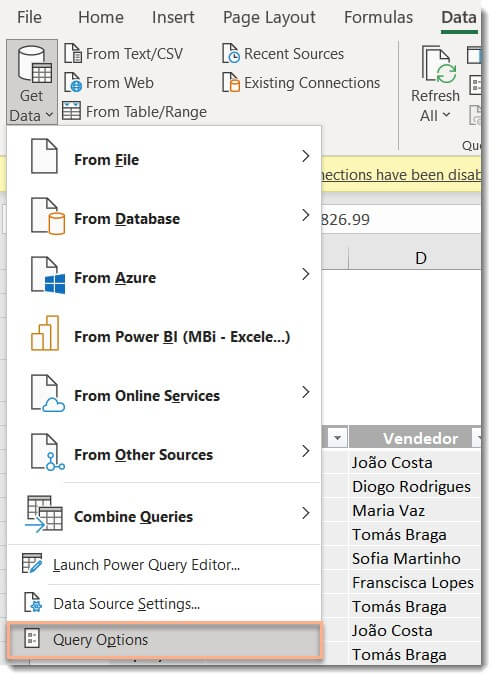Select the first João Costa cell
The height and width of the screenshot is (680, 496).
pos(415,462)
